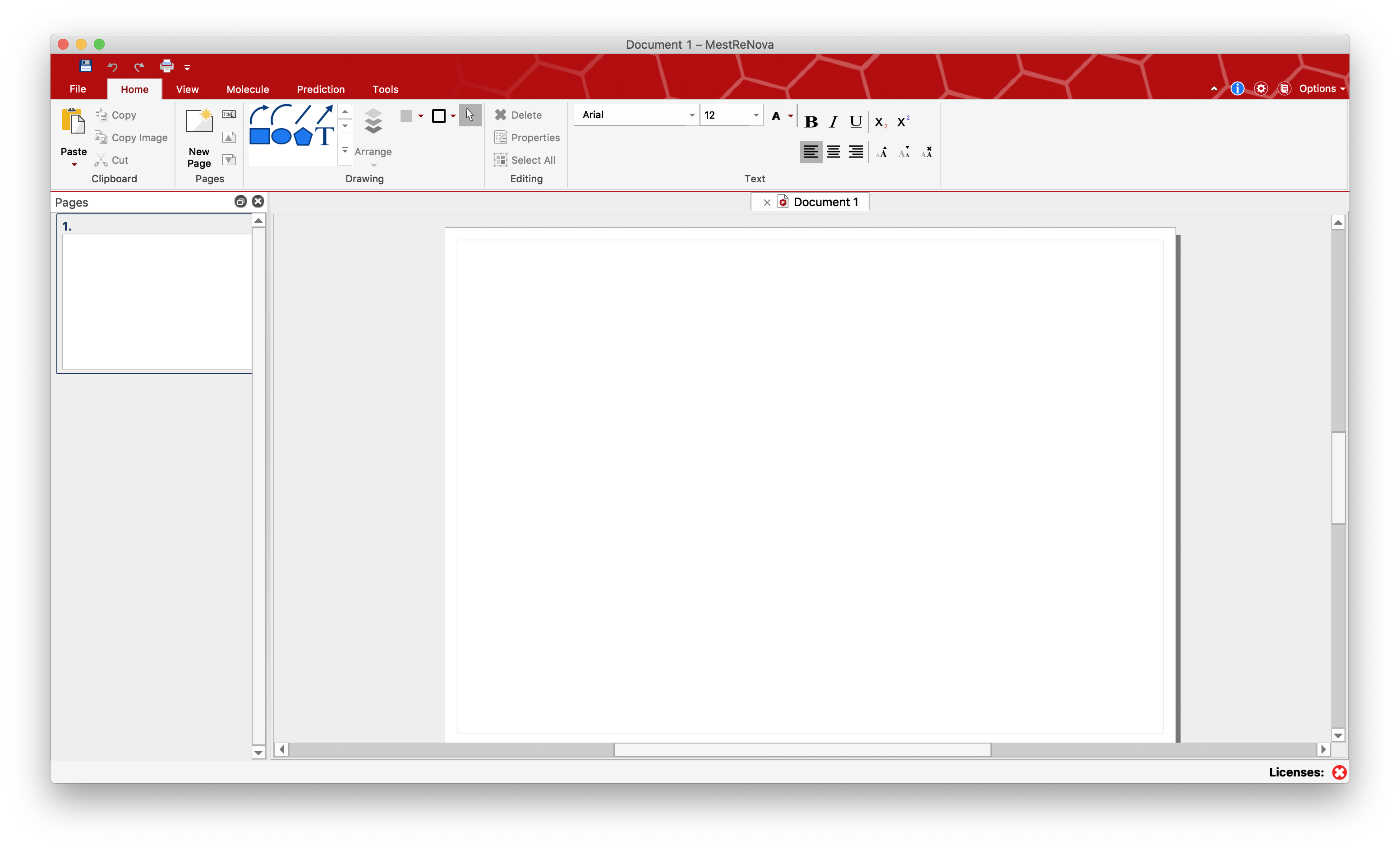Image resolution: width=1400 pixels, height=850 pixels.
Task: Open the font size 12 dropdown
Action: point(755,115)
